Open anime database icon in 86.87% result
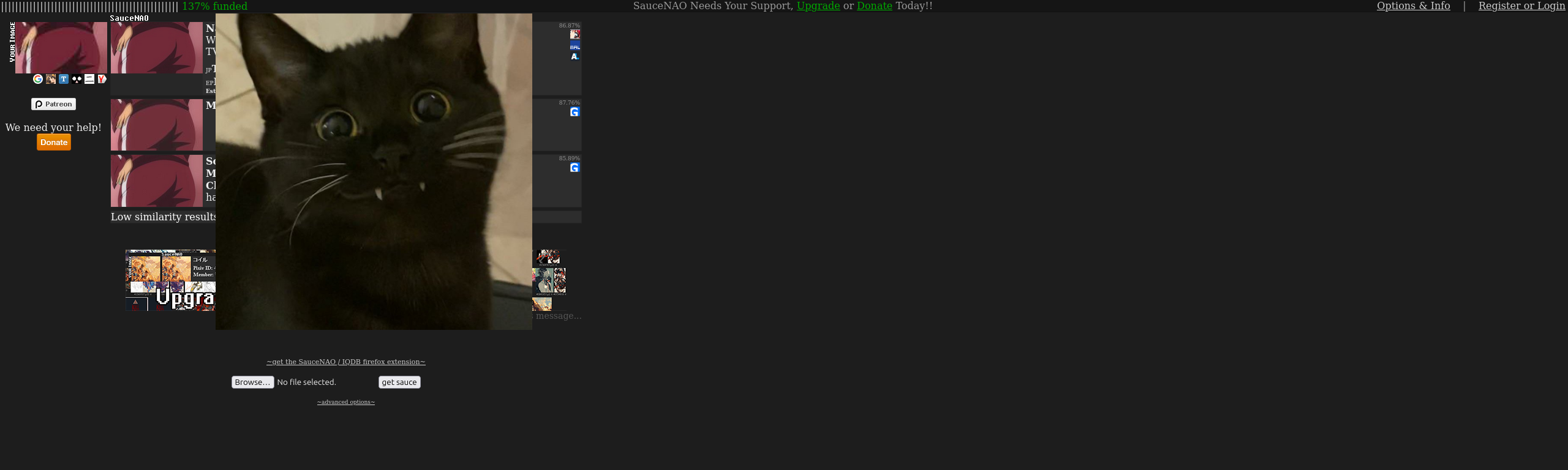 pyautogui.click(x=575, y=34)
